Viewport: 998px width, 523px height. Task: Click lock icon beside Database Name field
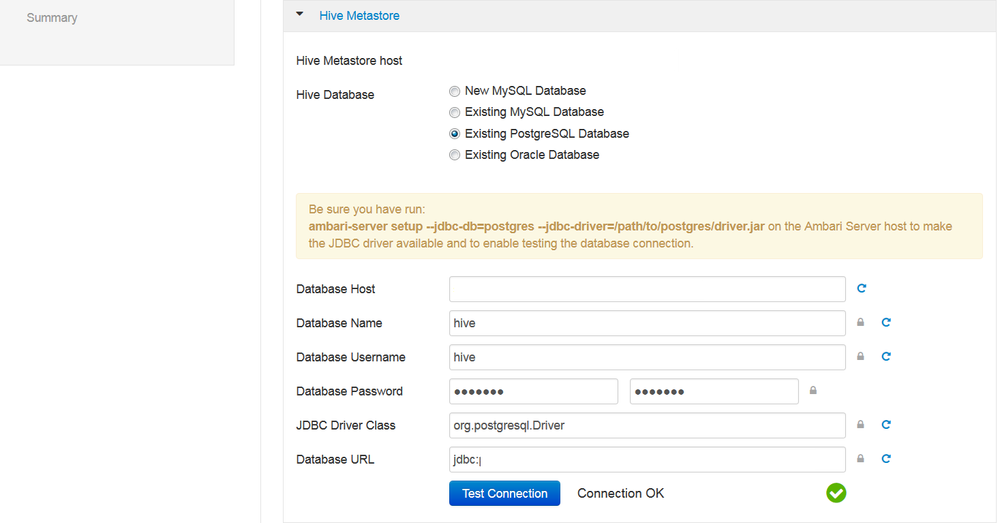tap(860, 323)
